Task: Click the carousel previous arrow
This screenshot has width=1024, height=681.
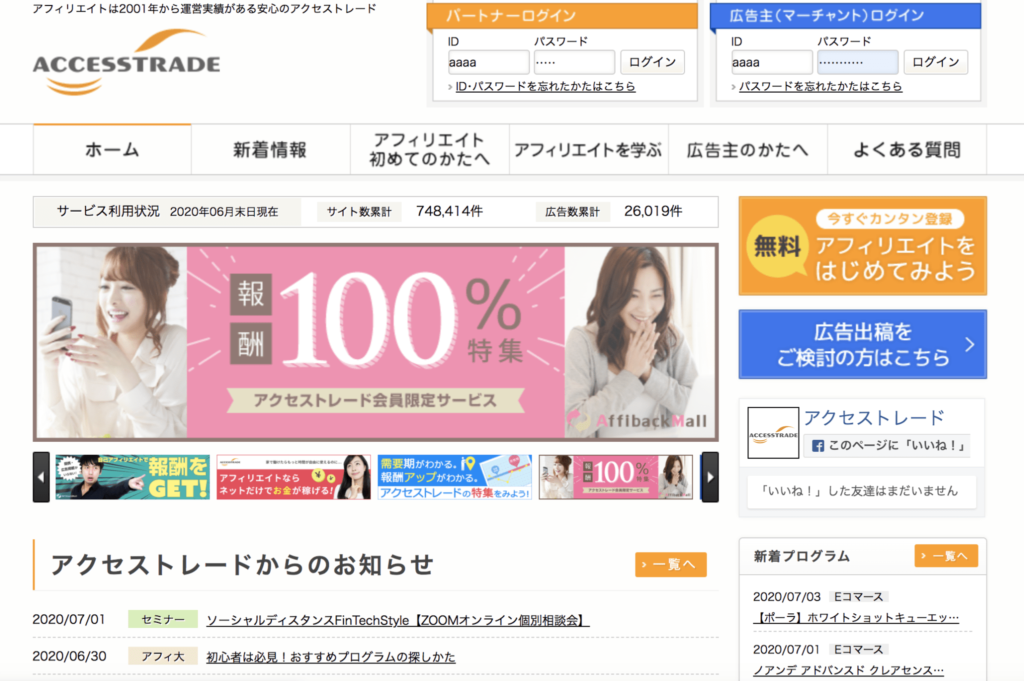Action: click(x=41, y=477)
